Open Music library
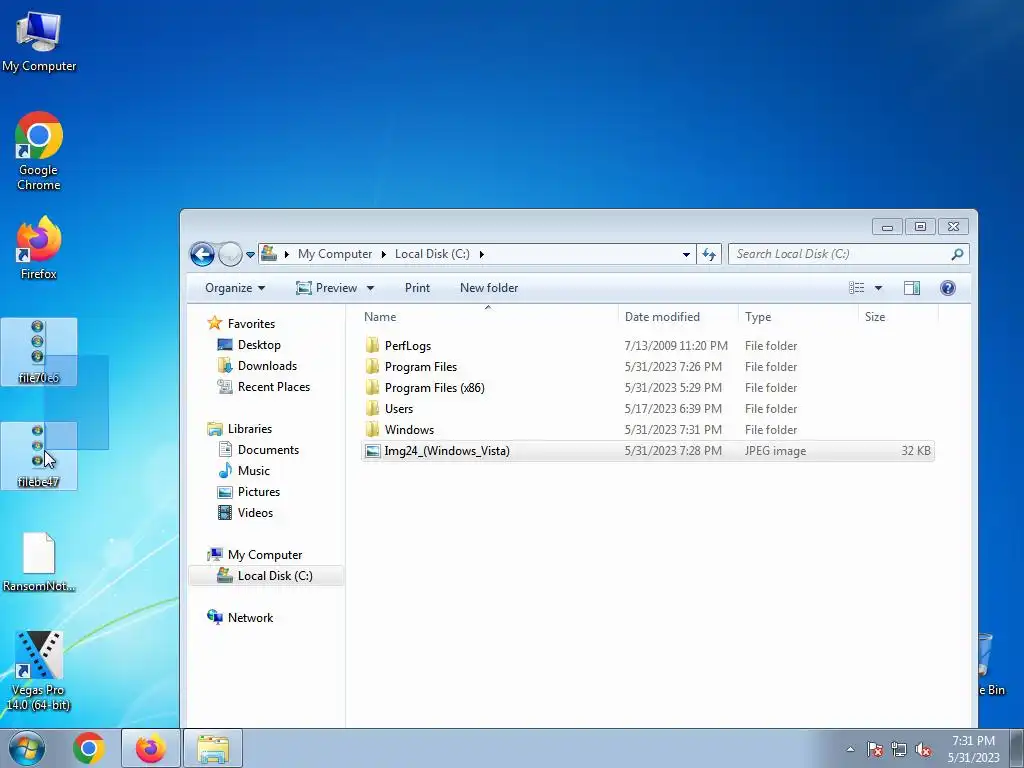This screenshot has width=1024, height=768. click(x=244, y=470)
